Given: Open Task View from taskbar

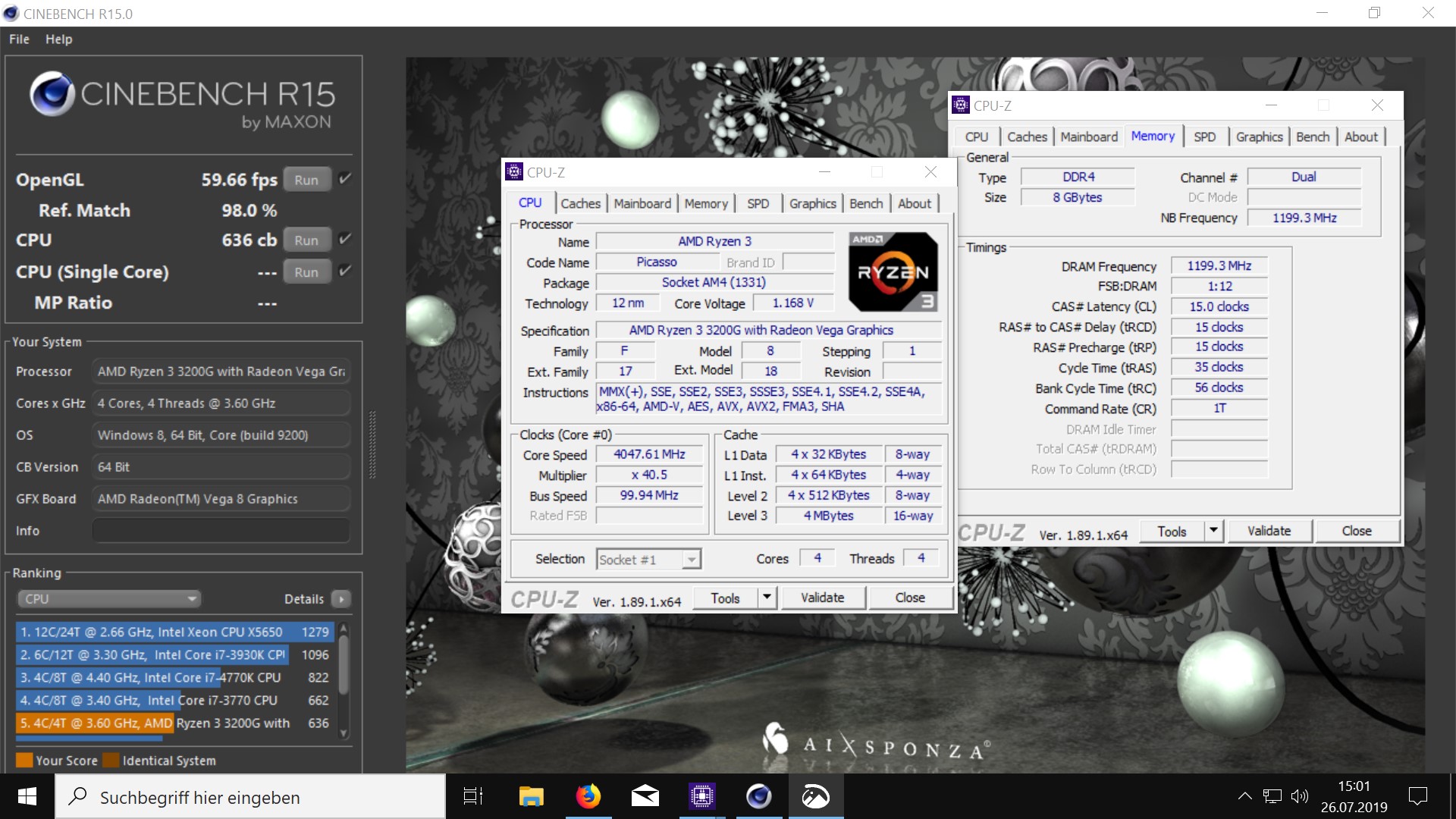Looking at the screenshot, I should (473, 796).
